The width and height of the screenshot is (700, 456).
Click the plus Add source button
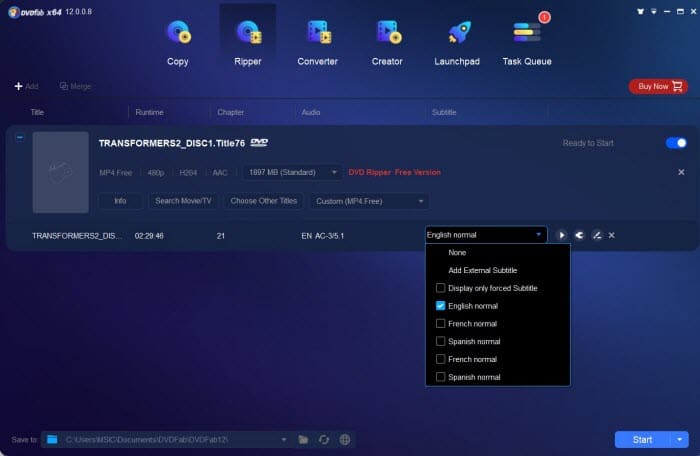click(x=26, y=86)
